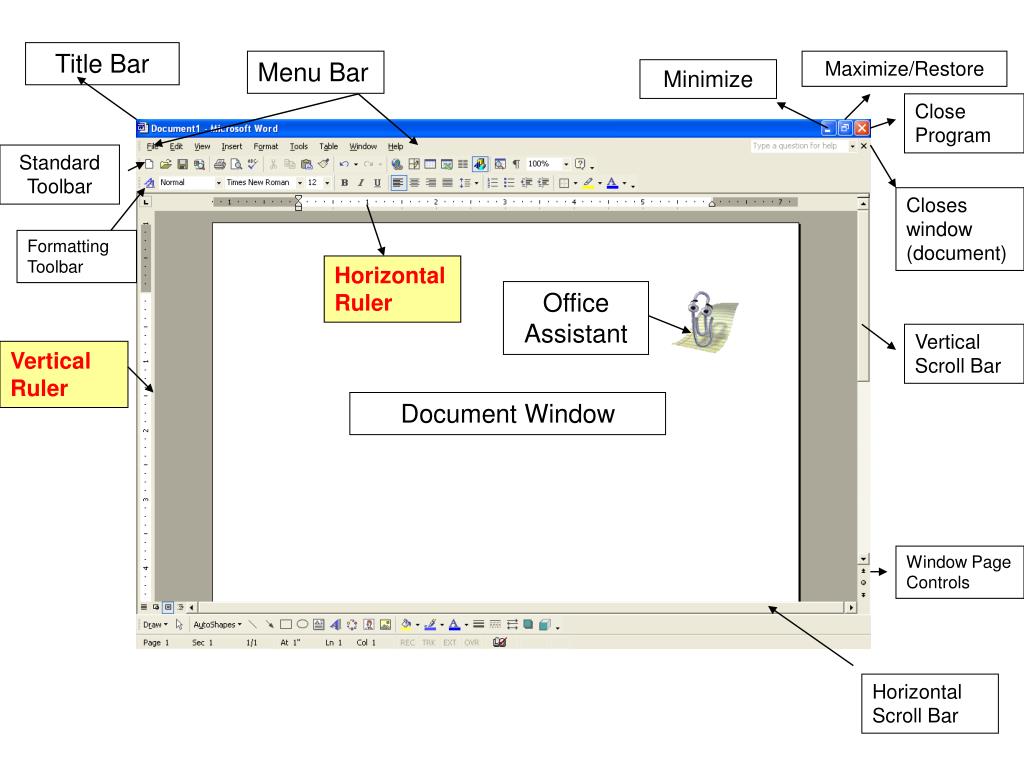Viewport: 1024px width, 768px height.
Task: Toggle the Drawing toolbar button
Action: coord(480,164)
